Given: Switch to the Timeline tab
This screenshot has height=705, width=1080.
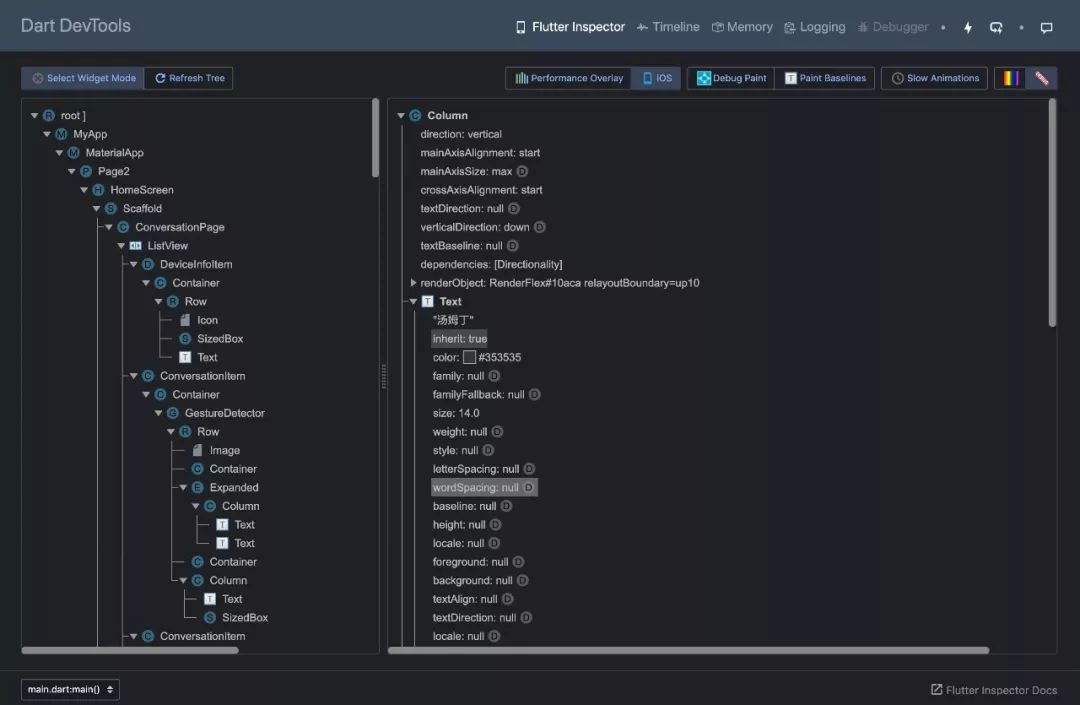Looking at the screenshot, I should [668, 27].
